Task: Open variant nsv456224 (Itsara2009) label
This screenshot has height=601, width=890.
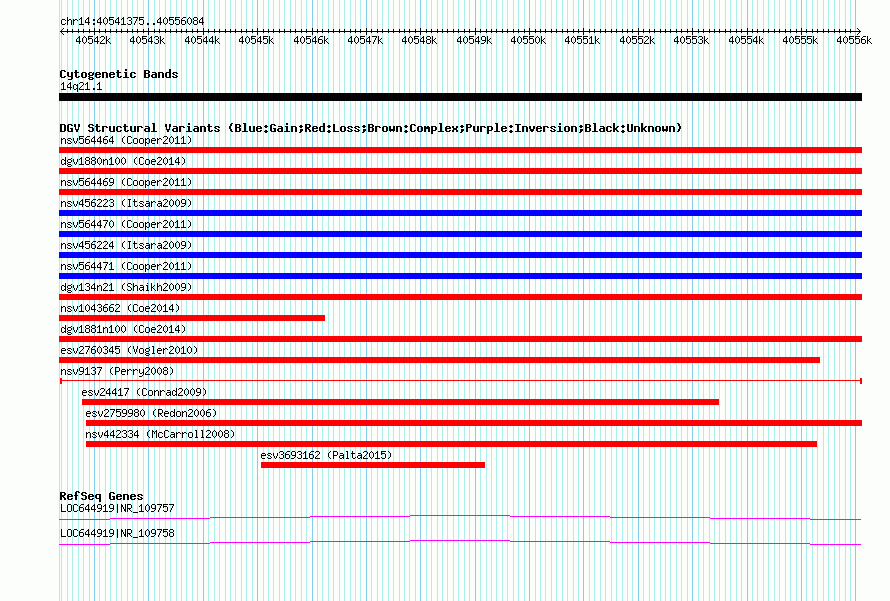Action: (126, 245)
